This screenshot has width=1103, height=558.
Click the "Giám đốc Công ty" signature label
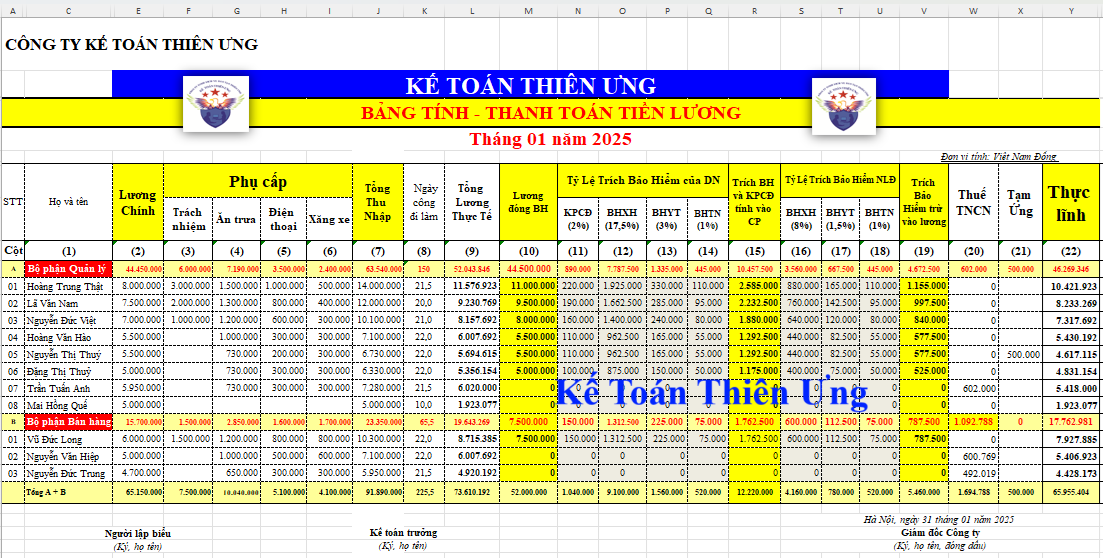(x=939, y=533)
